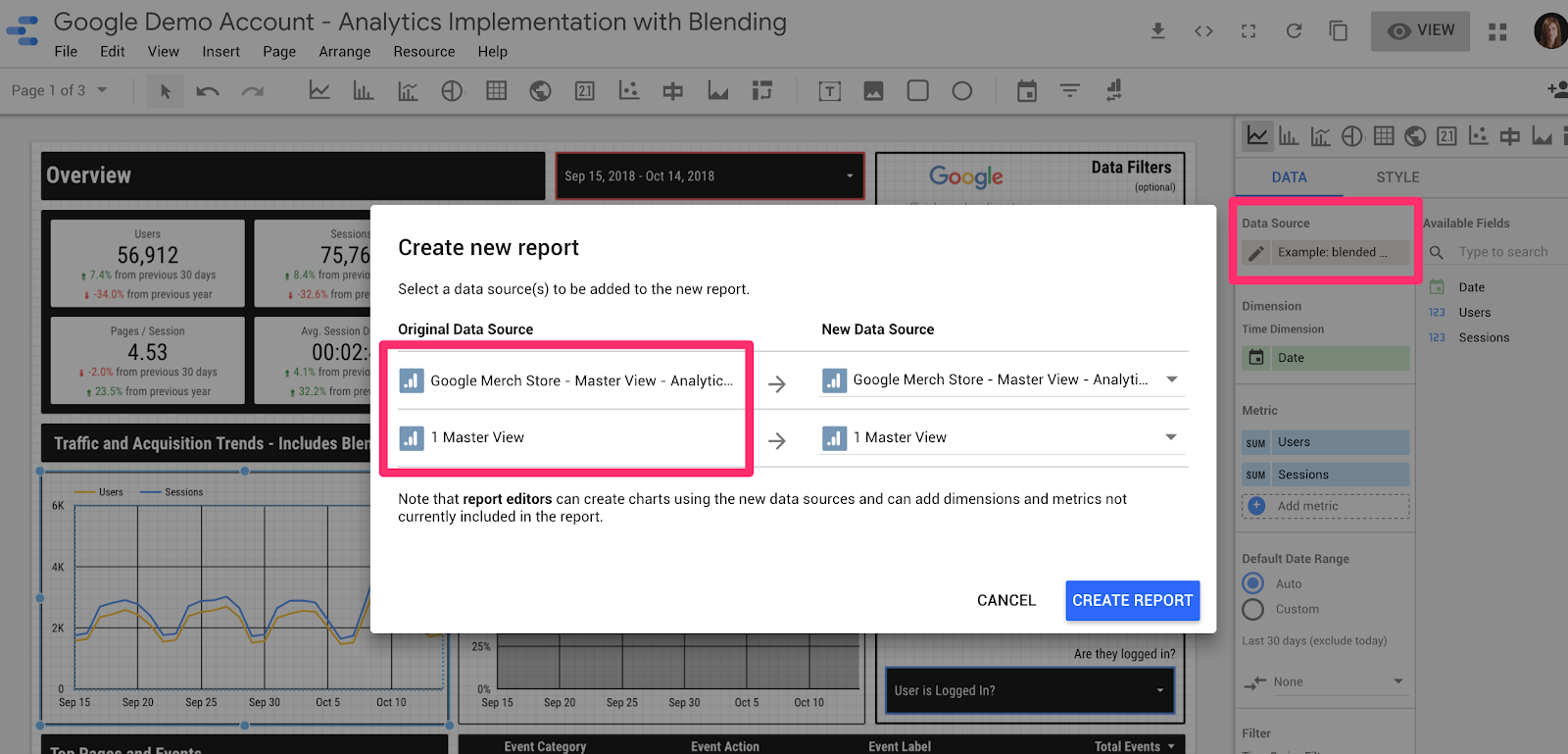The height and width of the screenshot is (754, 1568).
Task: Click Add metric in the panel
Action: 1326,507
